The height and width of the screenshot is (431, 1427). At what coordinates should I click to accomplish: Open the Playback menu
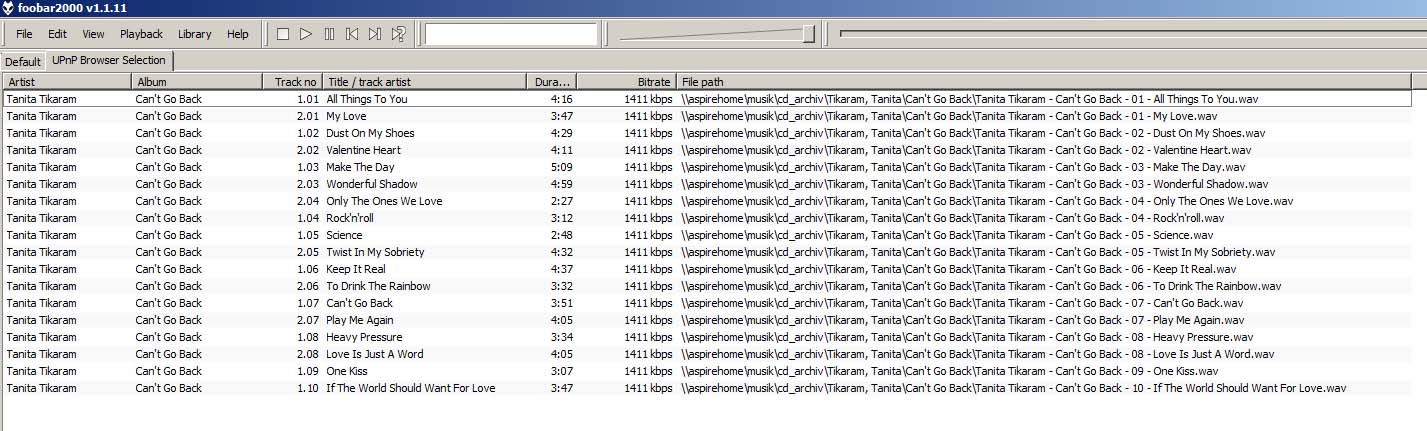[x=141, y=34]
